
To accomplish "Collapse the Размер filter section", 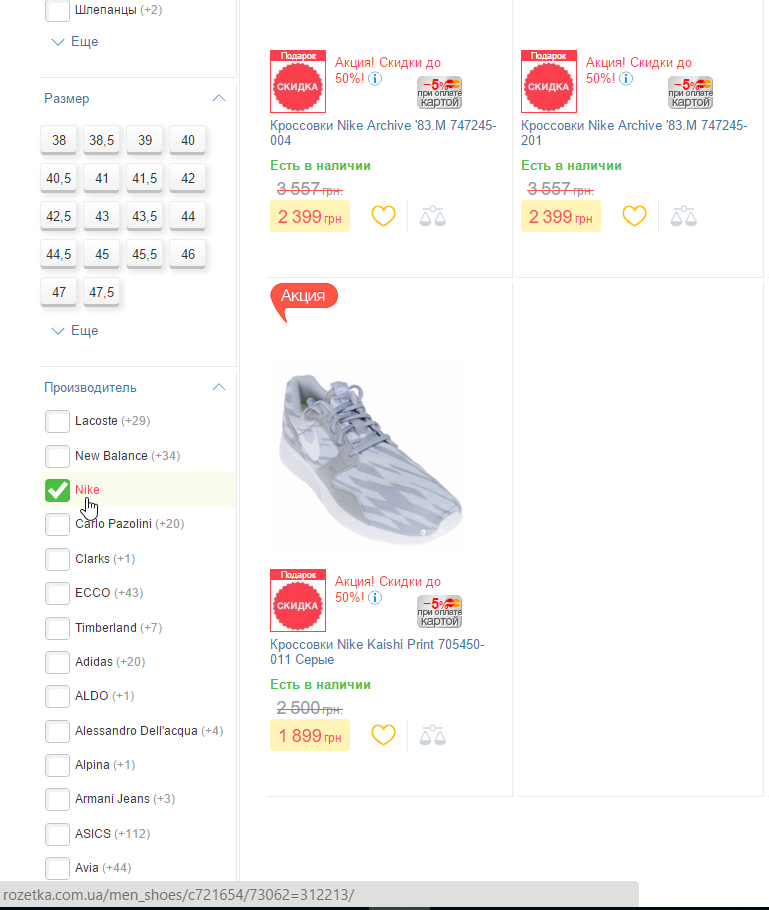I will pyautogui.click(x=219, y=99).
